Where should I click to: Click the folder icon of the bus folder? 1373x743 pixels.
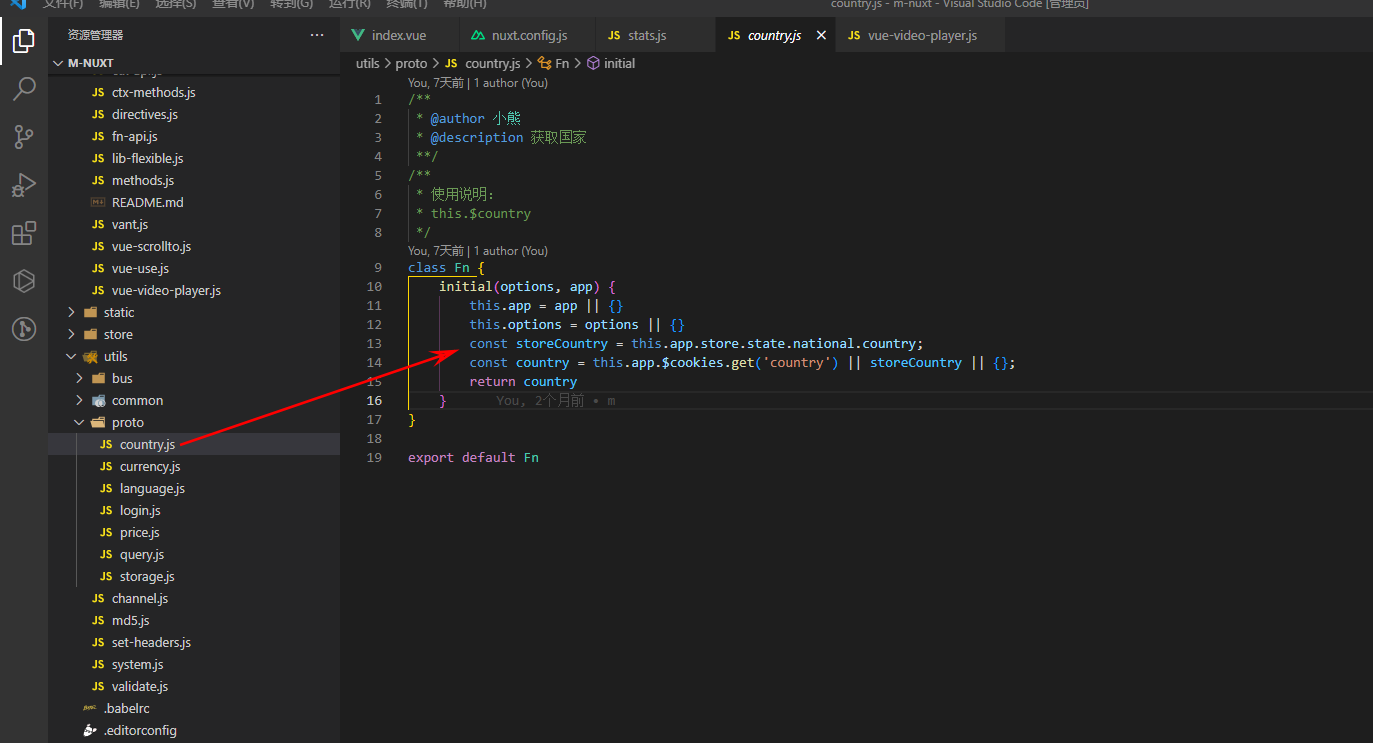(98, 378)
